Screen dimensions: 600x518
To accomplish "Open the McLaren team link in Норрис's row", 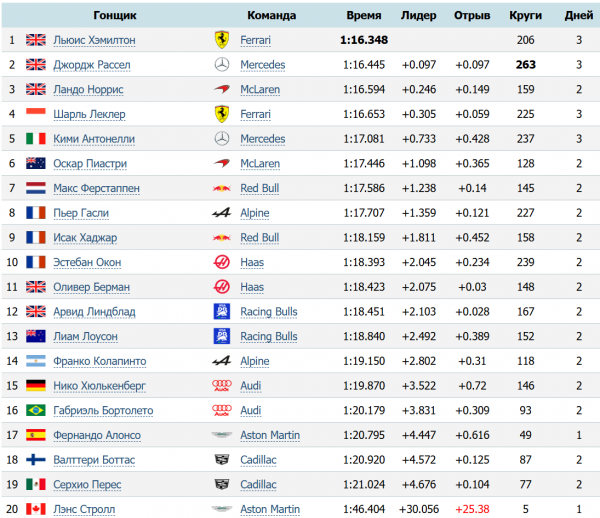I will tap(260, 90).
